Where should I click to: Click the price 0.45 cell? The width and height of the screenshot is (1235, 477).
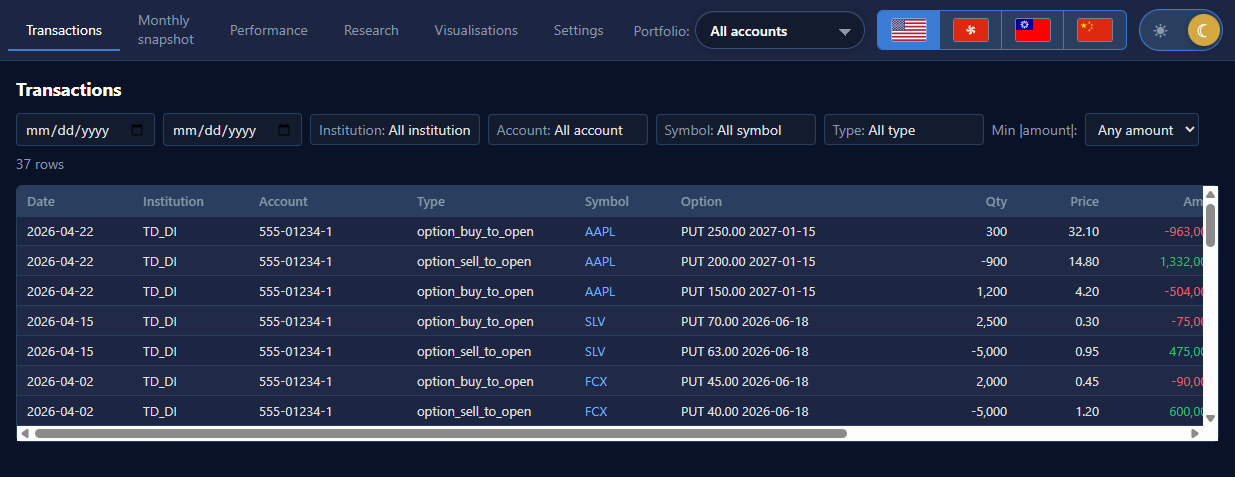click(x=1087, y=381)
